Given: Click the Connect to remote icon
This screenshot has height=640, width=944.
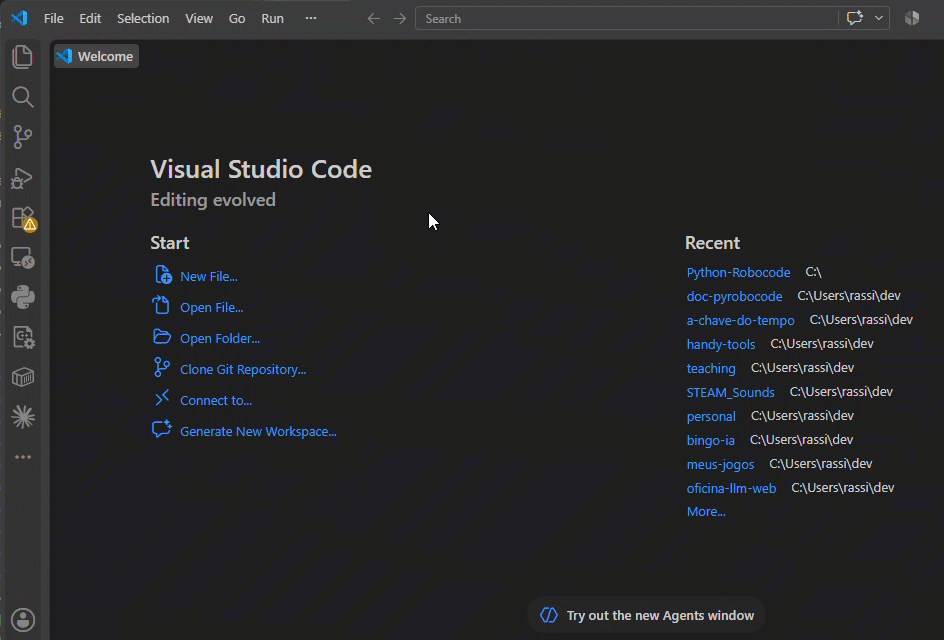Looking at the screenshot, I should (162, 398).
